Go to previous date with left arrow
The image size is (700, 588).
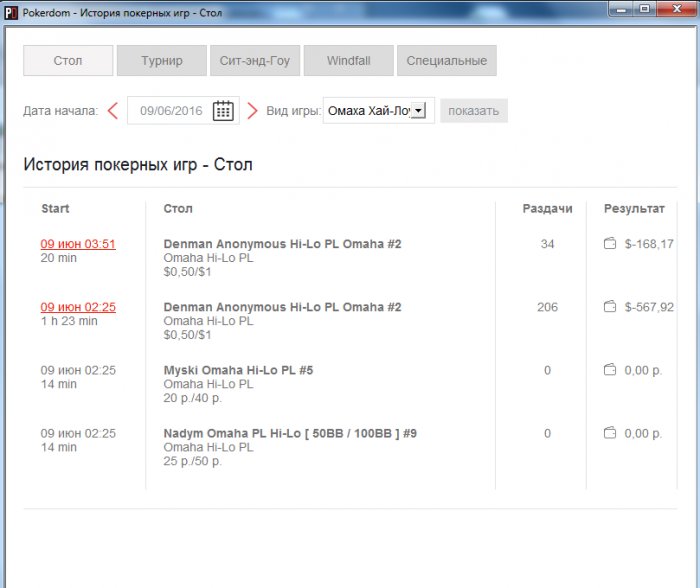pos(113,111)
